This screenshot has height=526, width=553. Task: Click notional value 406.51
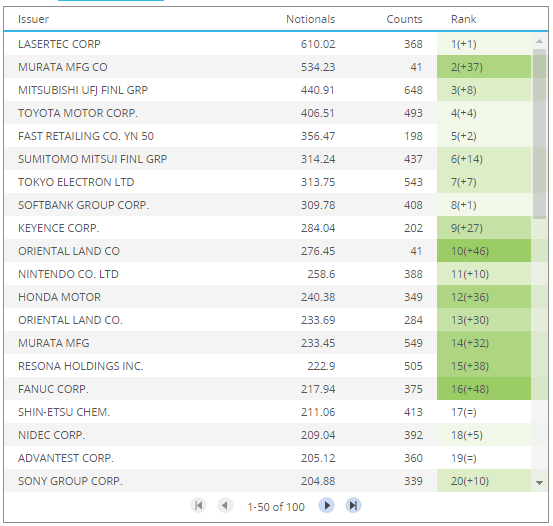pyautogui.click(x=318, y=113)
